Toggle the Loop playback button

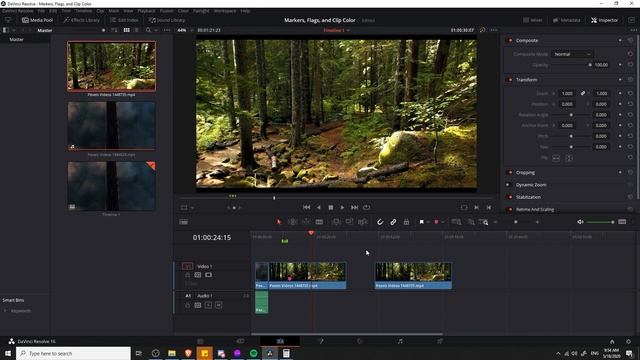click(367, 207)
